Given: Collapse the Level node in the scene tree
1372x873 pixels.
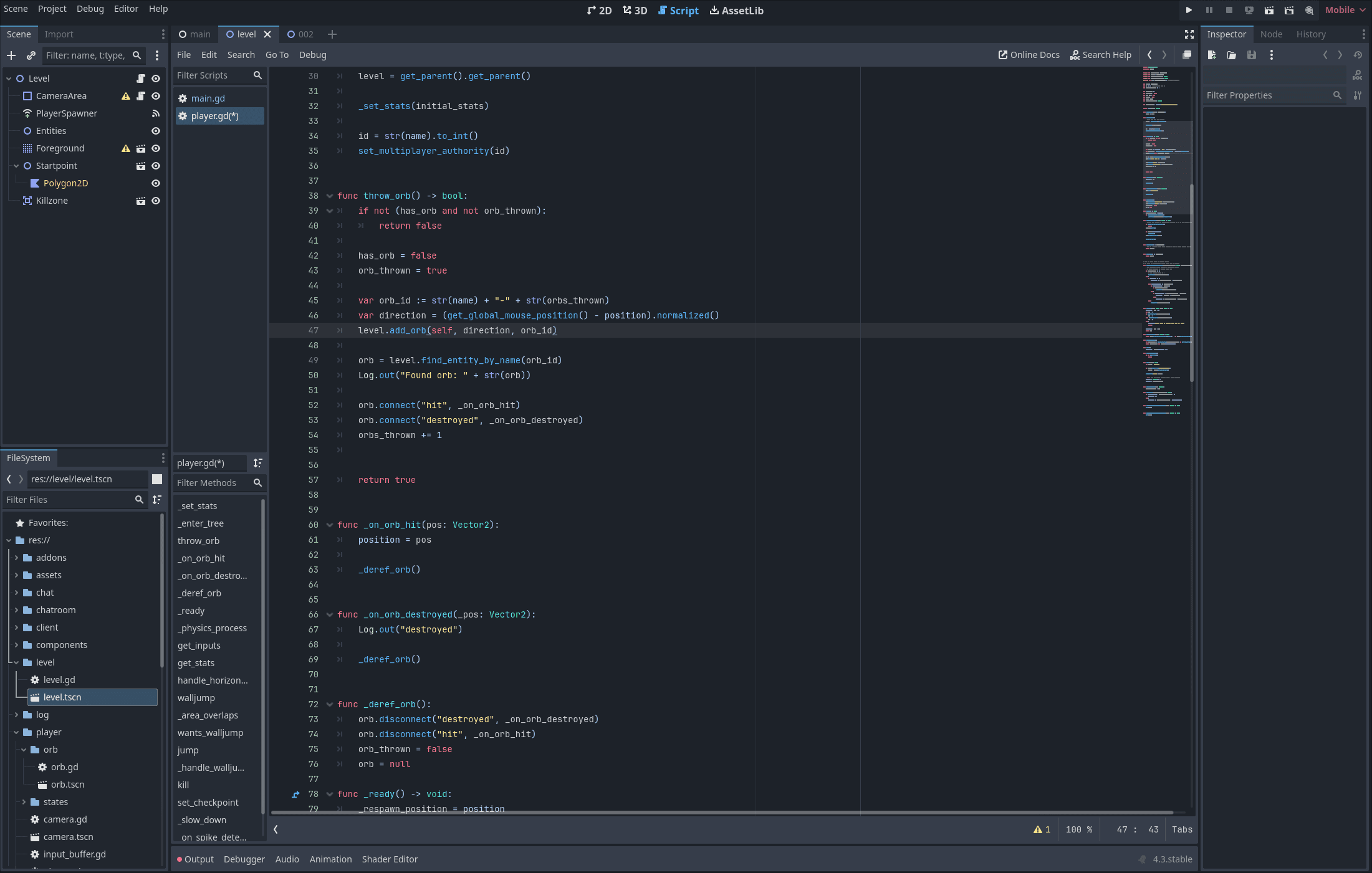Looking at the screenshot, I should coord(9,78).
